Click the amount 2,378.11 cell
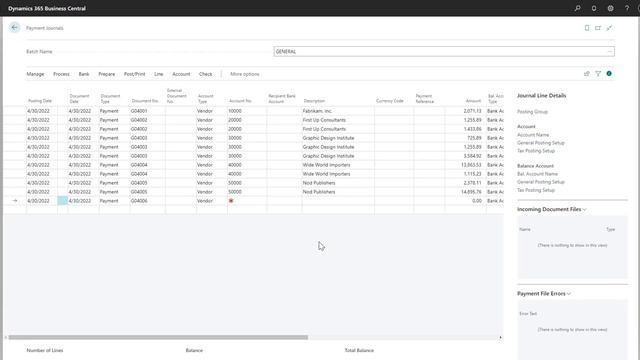Screen dimensions: 640x360 [x=466, y=183]
